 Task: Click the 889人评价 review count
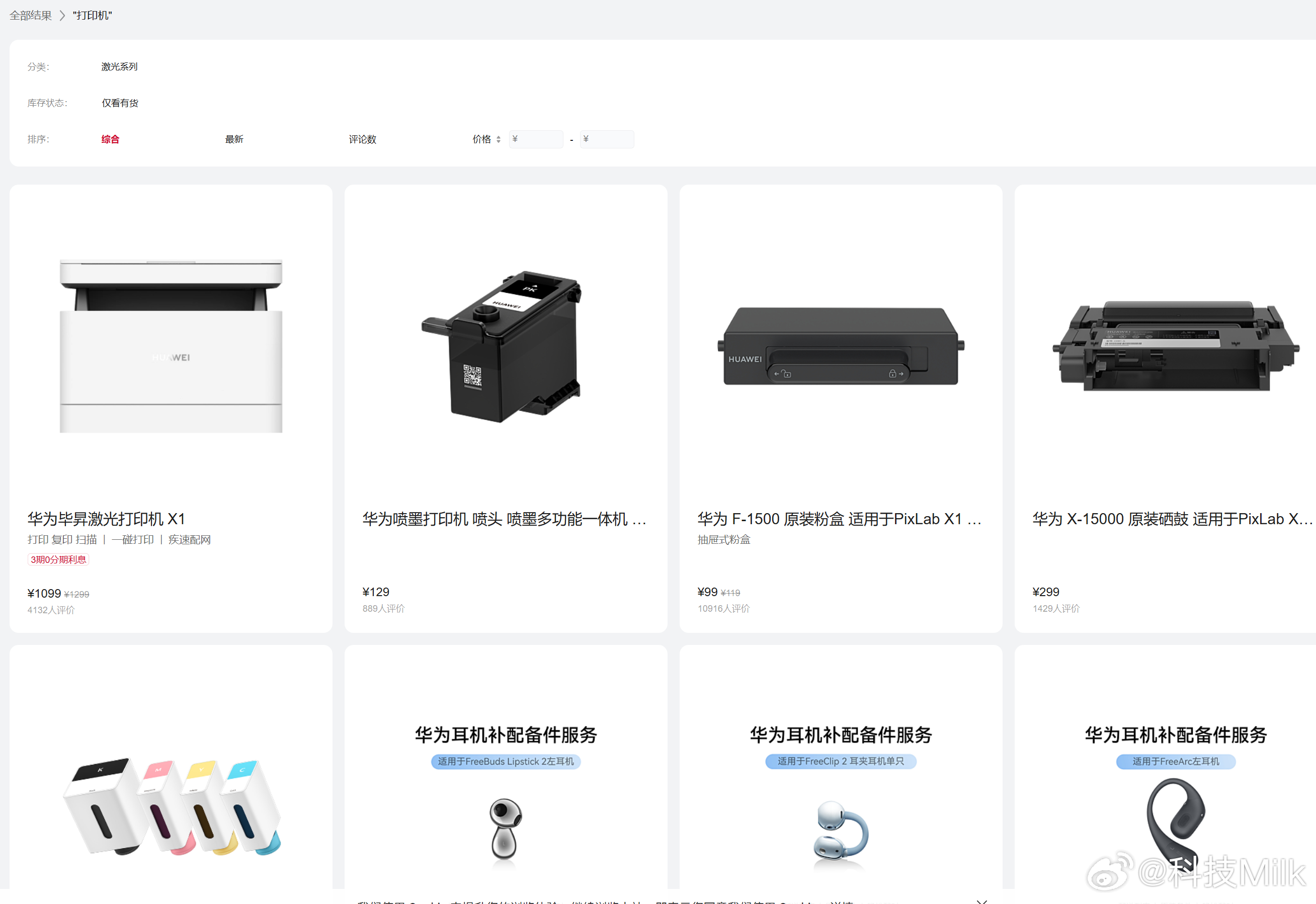coord(384,608)
